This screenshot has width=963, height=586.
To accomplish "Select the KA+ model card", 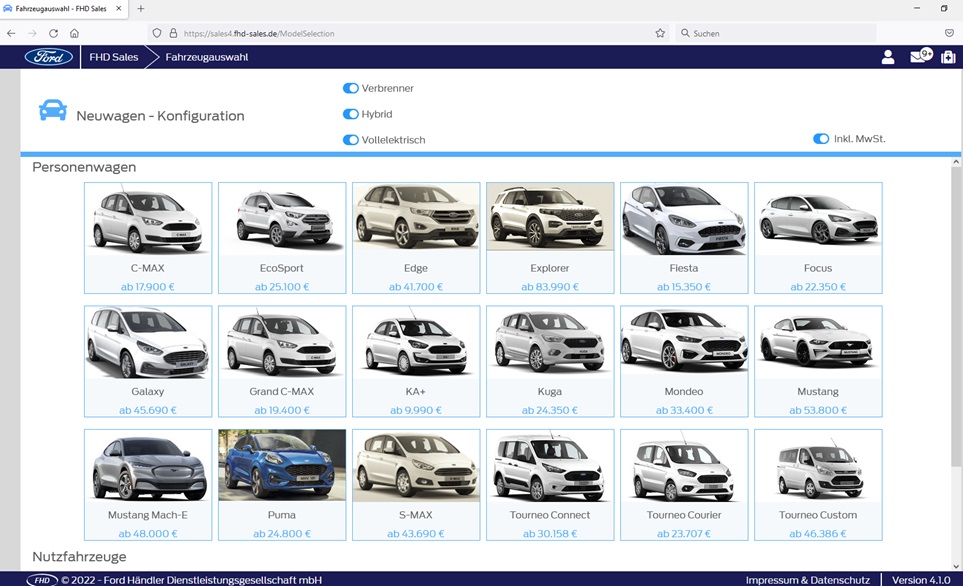I will coord(416,361).
